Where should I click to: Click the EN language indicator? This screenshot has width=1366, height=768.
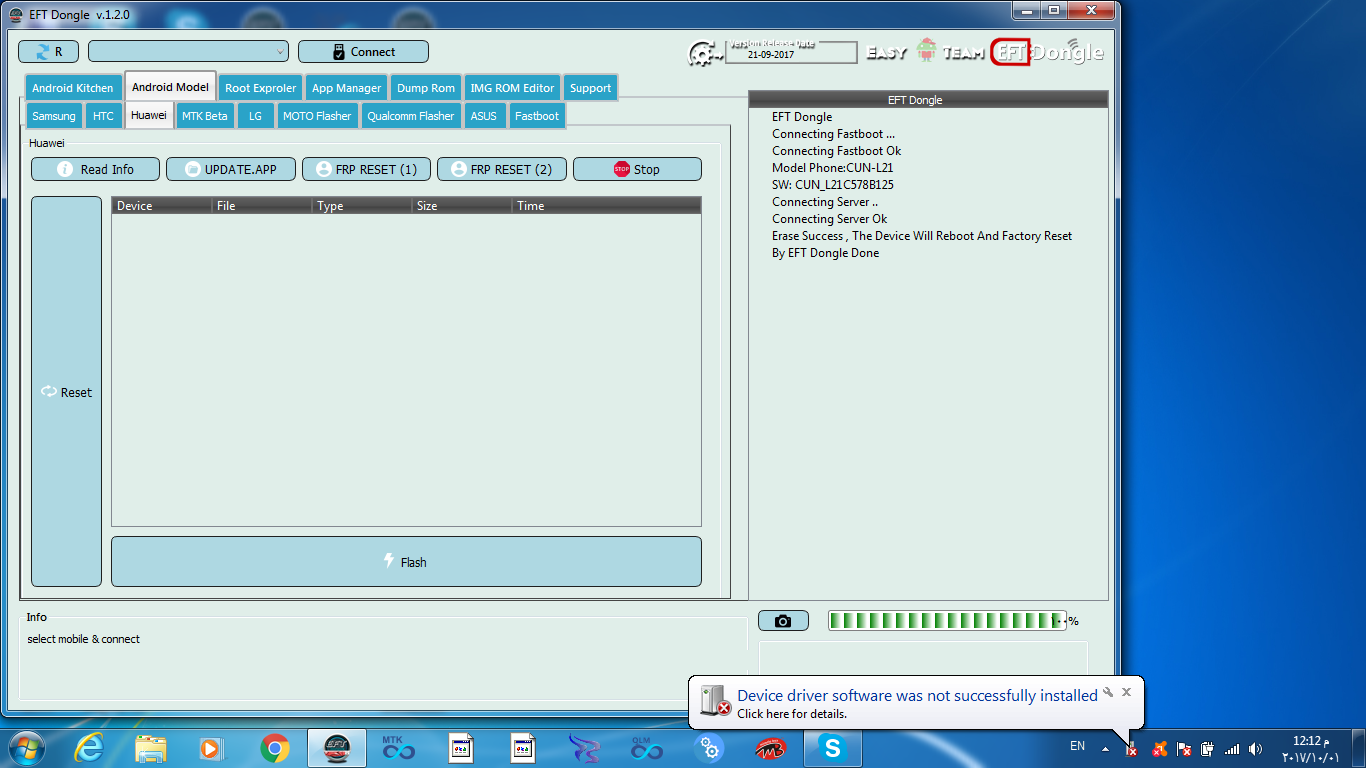(1077, 746)
